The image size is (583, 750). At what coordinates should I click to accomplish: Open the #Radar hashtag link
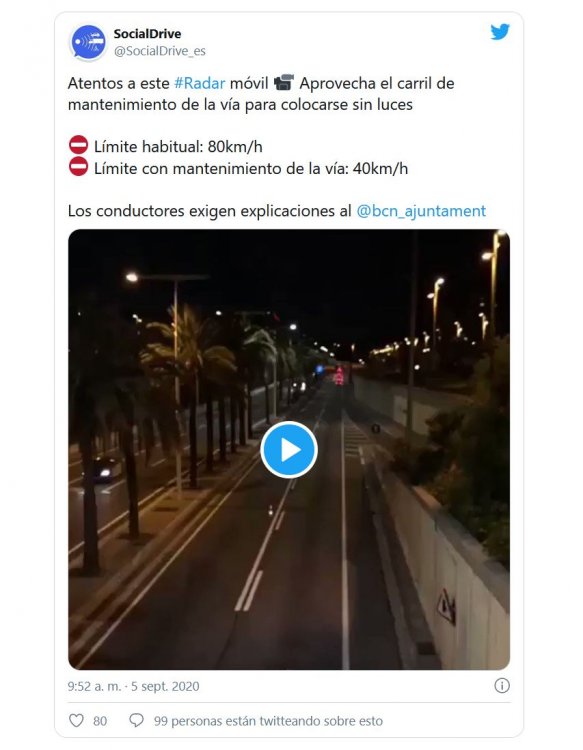pyautogui.click(x=199, y=83)
